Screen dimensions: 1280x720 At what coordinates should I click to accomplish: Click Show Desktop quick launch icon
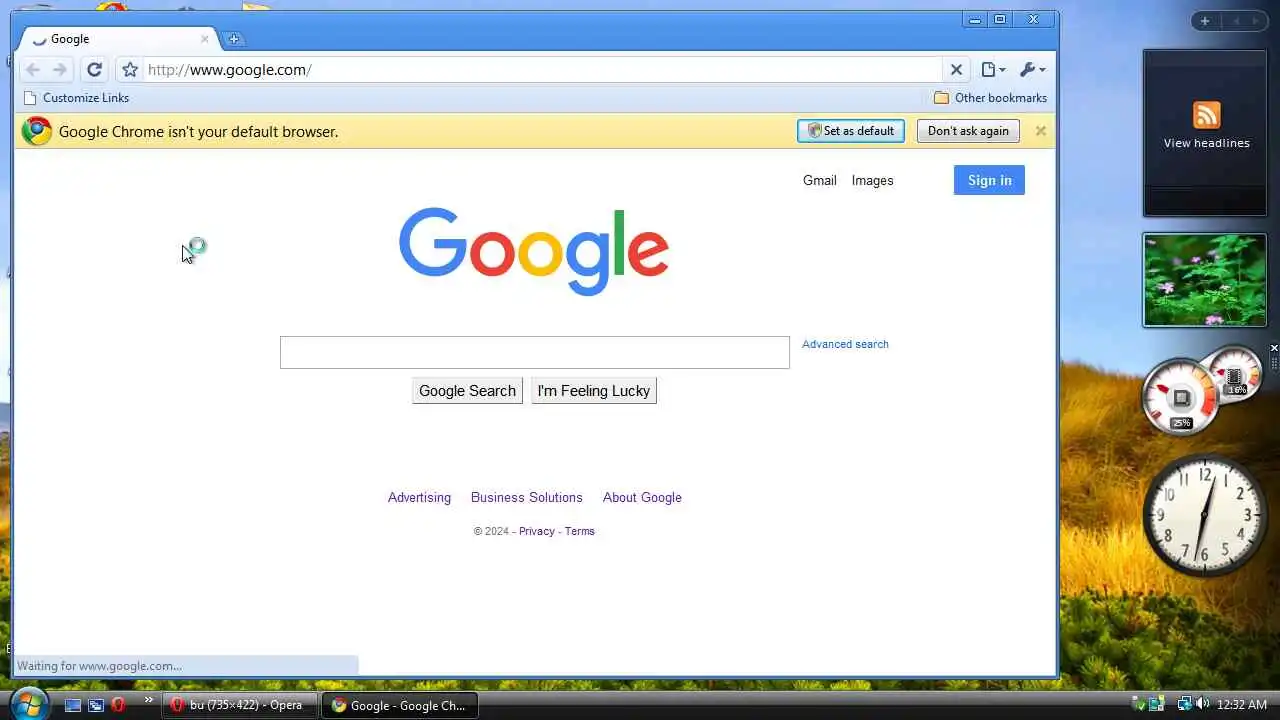point(73,705)
